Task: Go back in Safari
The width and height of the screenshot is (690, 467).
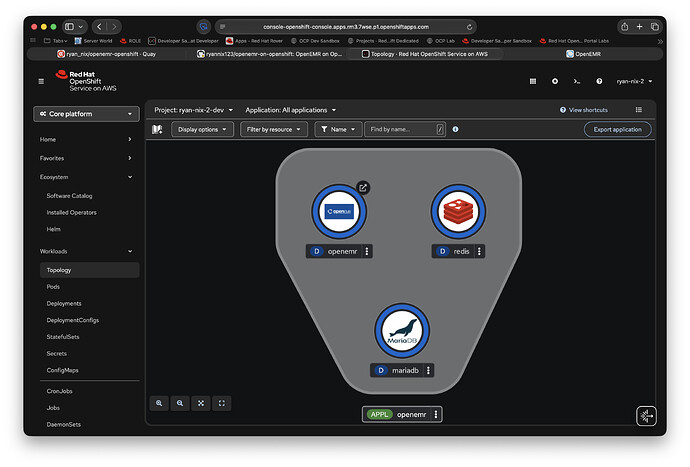Action: (99, 27)
